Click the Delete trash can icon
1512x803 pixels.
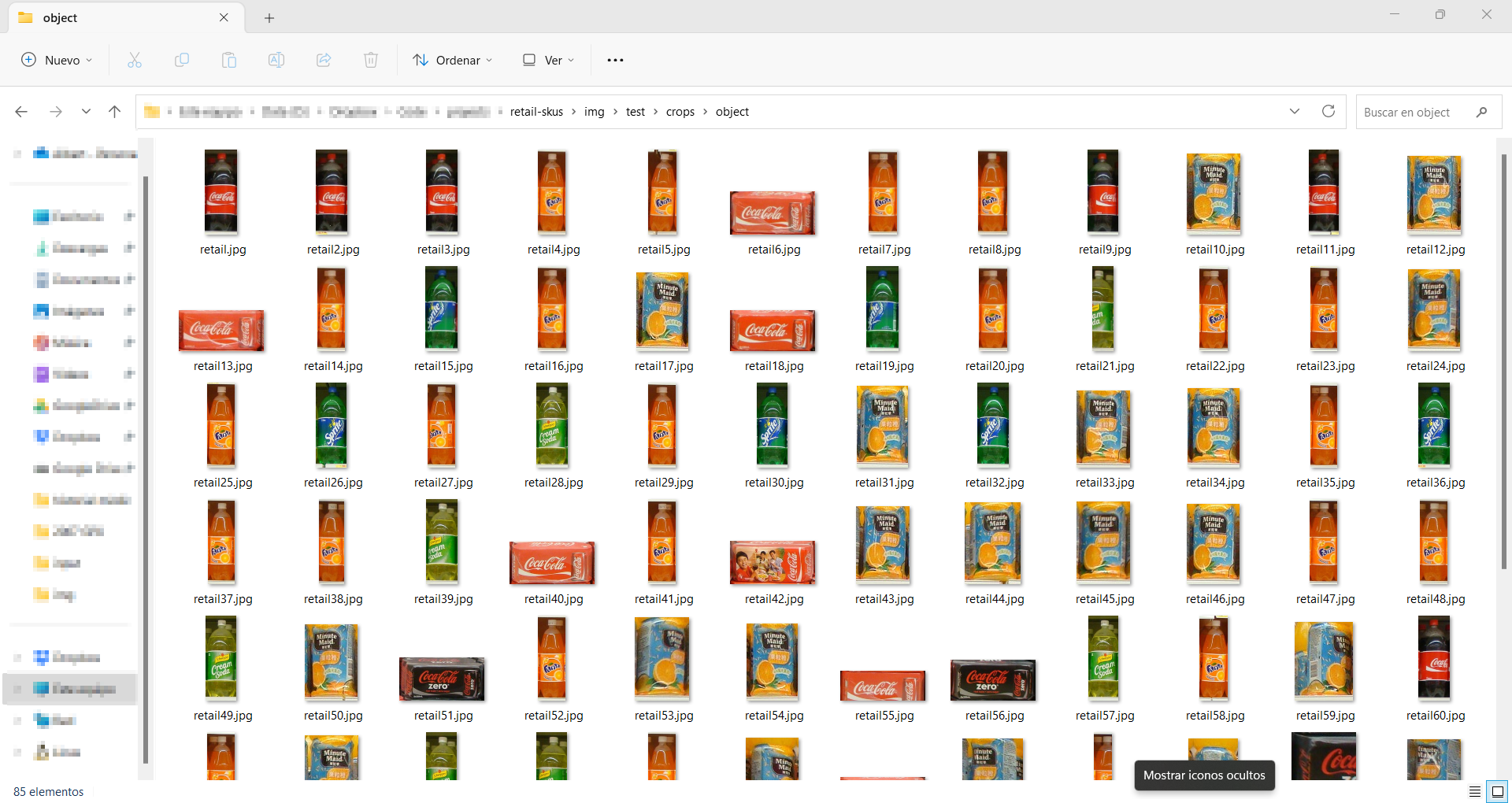(371, 60)
